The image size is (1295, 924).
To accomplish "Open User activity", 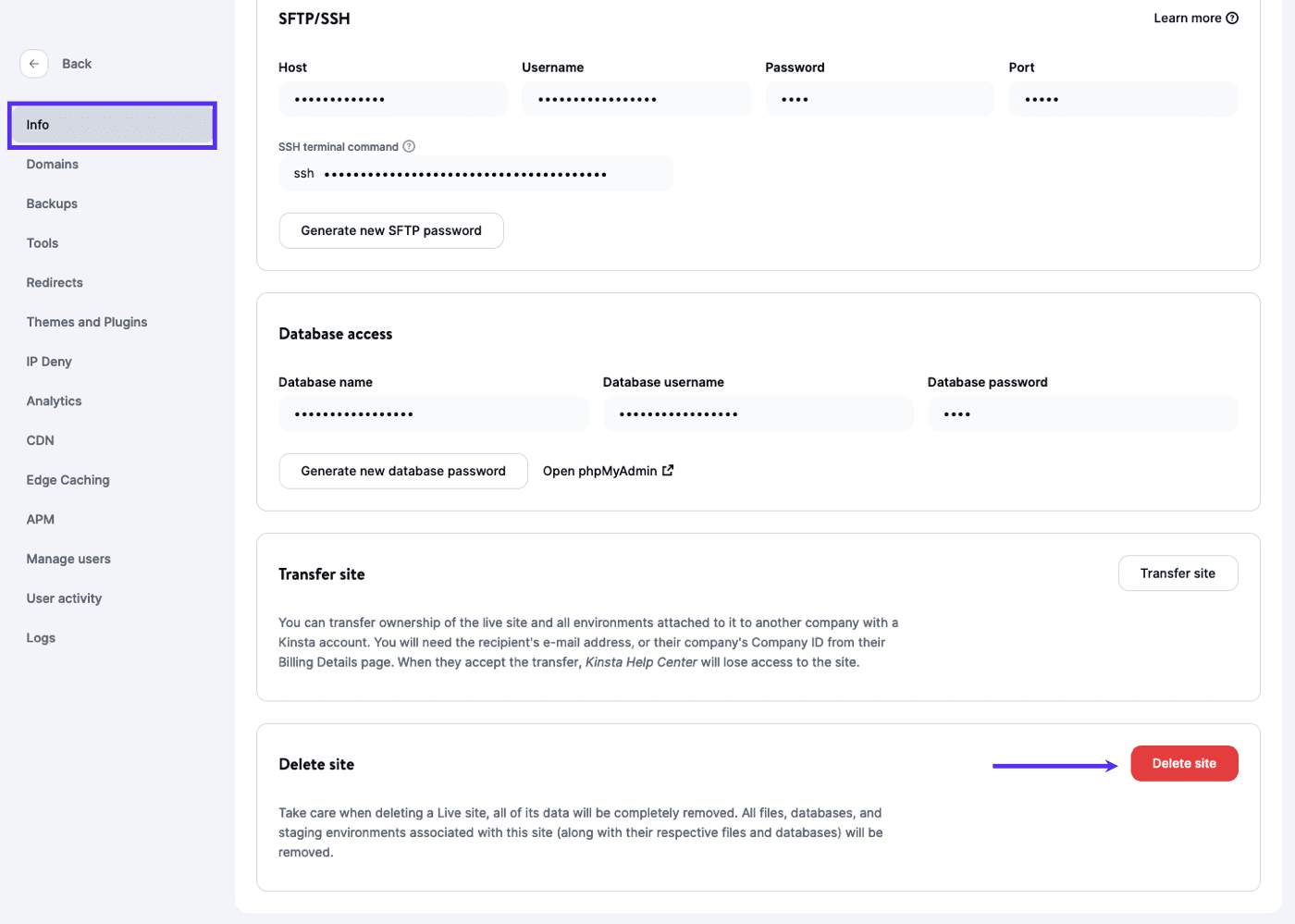I will point(64,598).
